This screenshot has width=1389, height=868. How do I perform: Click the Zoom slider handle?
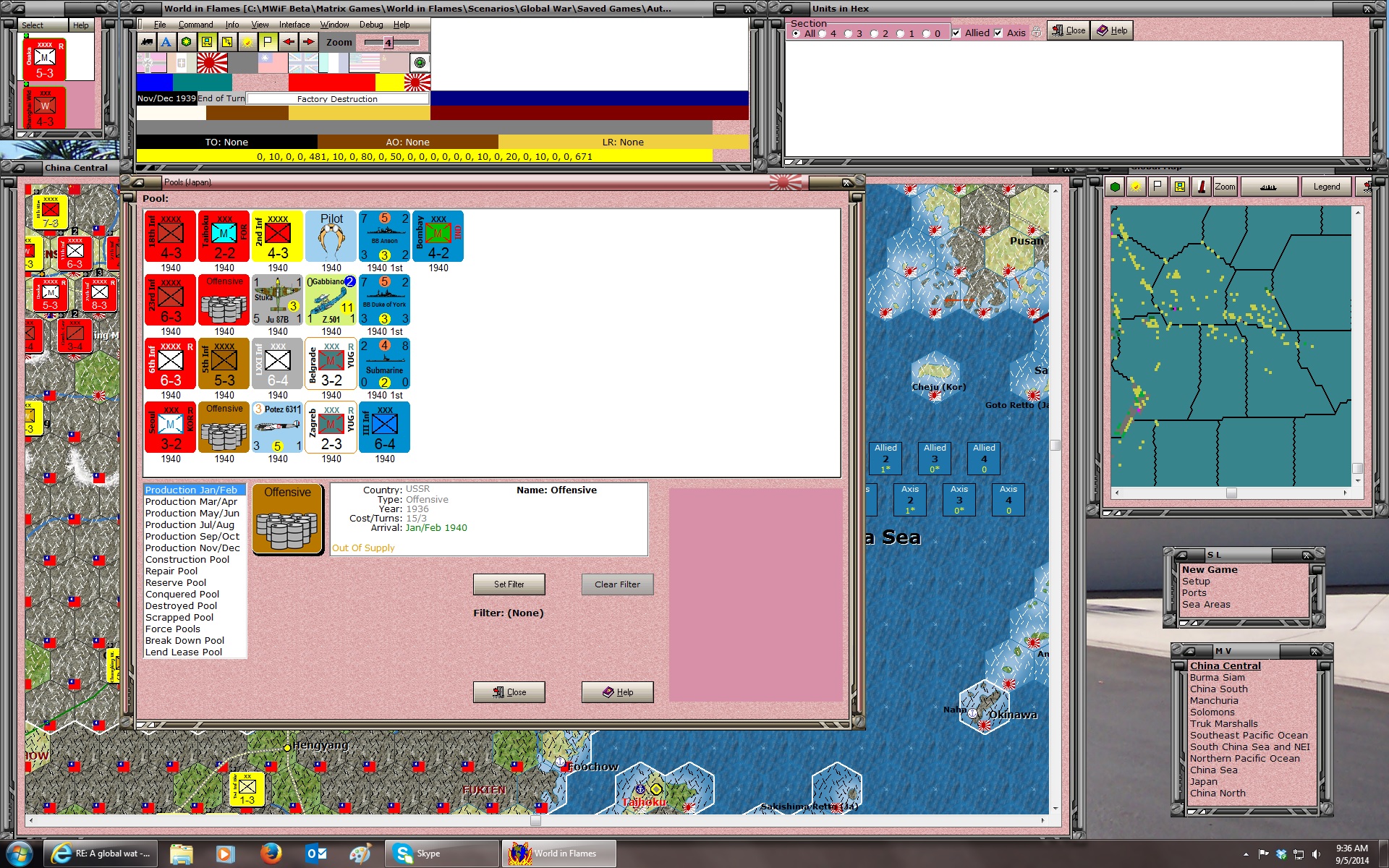[x=388, y=43]
